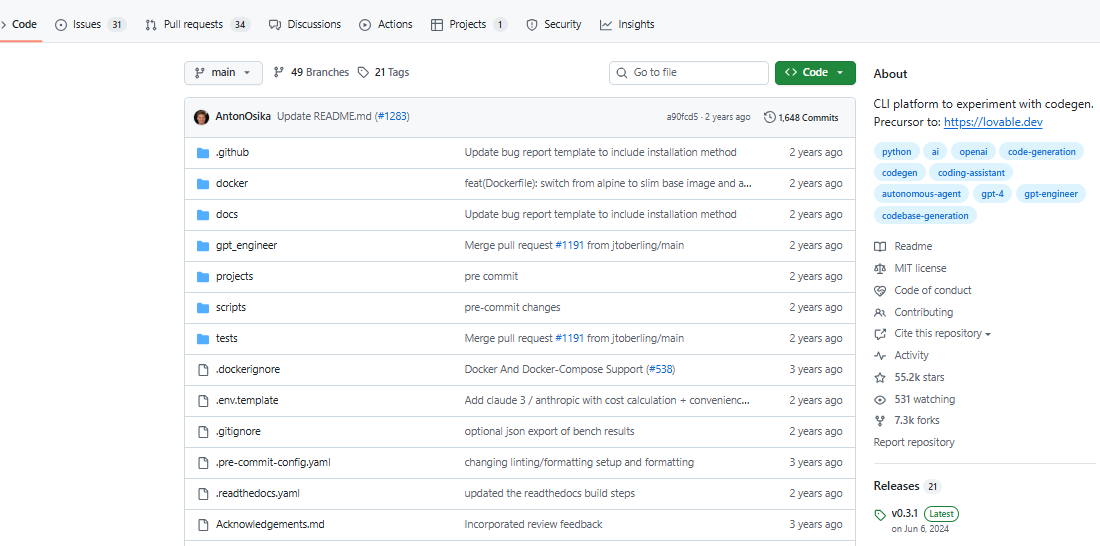Open the #538 pull request link
Viewport: 1100px width, 546px height.
pyautogui.click(x=661, y=369)
